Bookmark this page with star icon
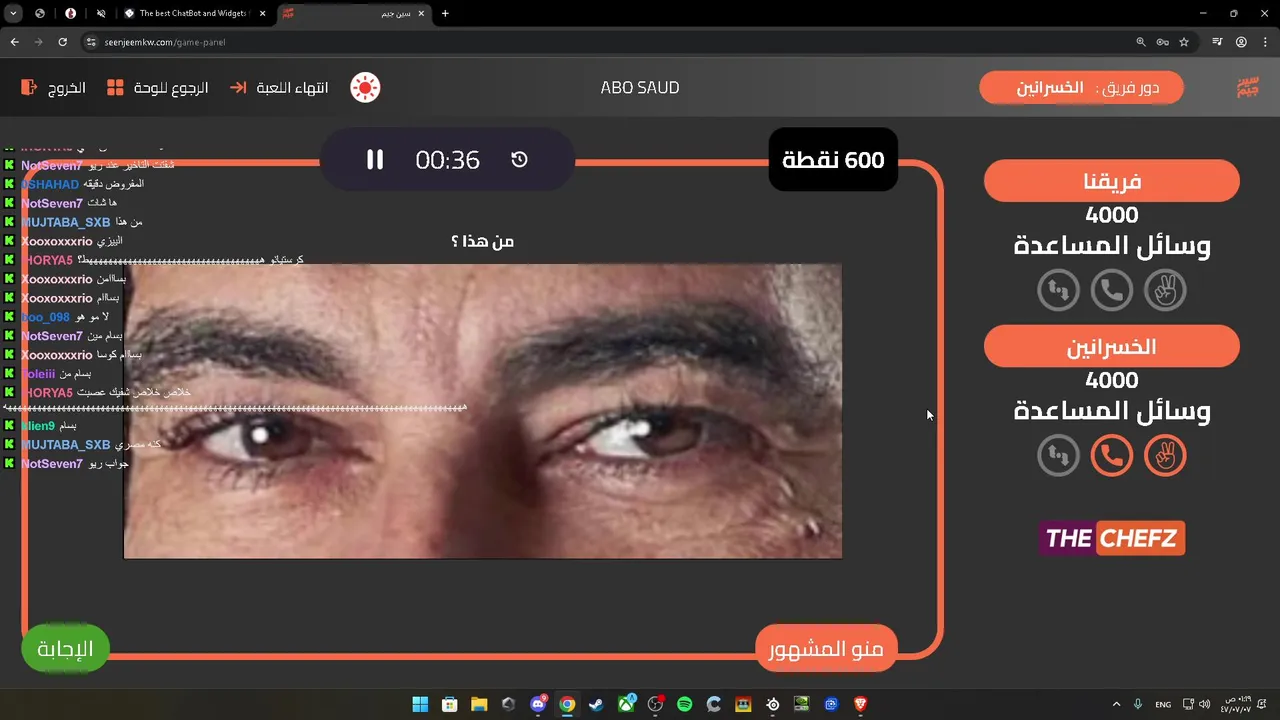This screenshot has height=720, width=1280. 1184,42
